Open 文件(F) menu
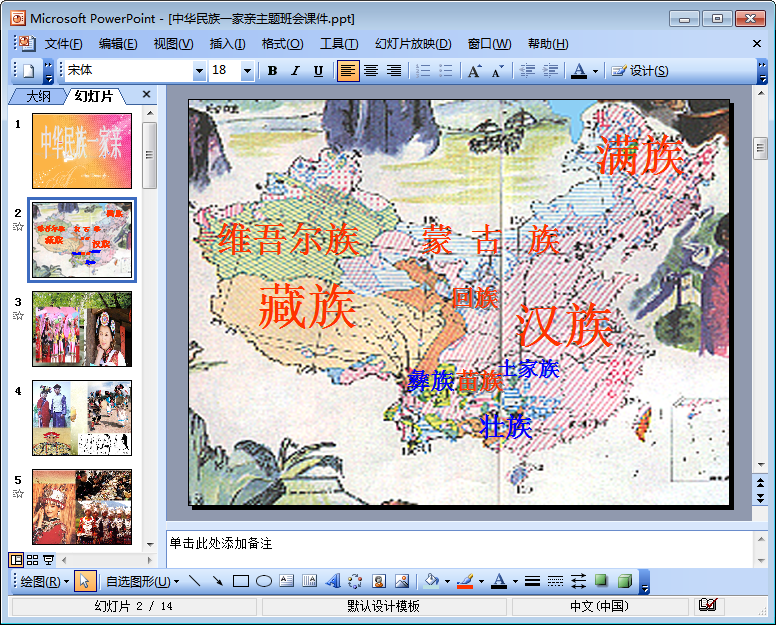776x625 pixels. click(x=63, y=44)
